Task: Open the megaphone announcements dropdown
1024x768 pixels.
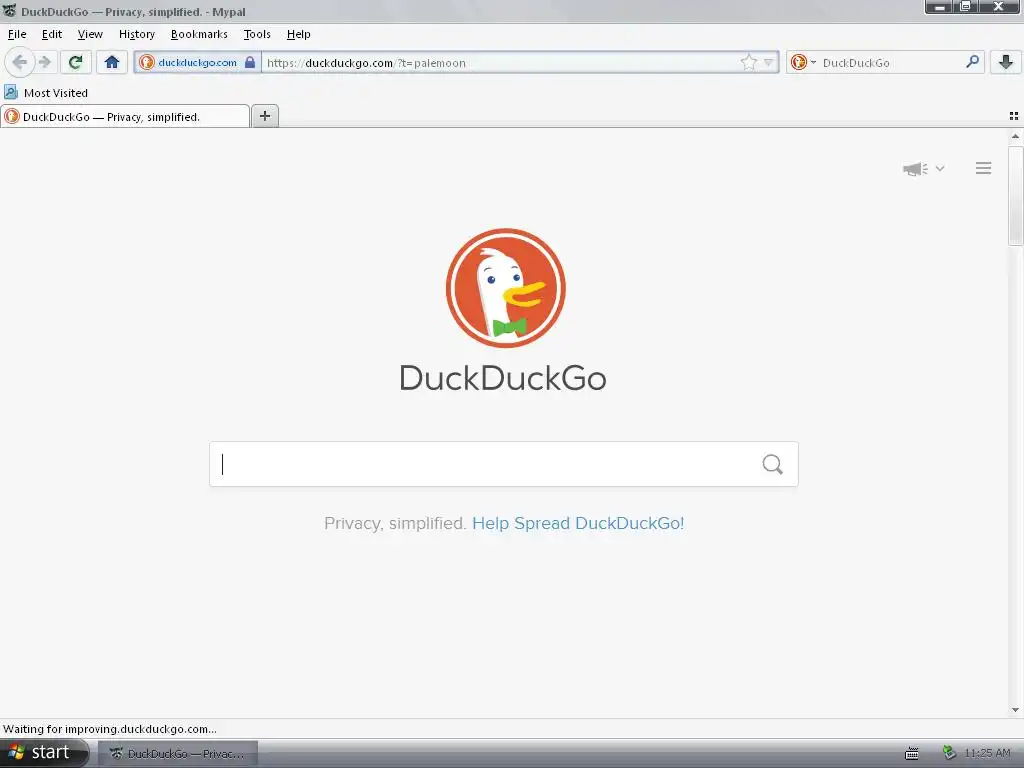Action: [923, 168]
